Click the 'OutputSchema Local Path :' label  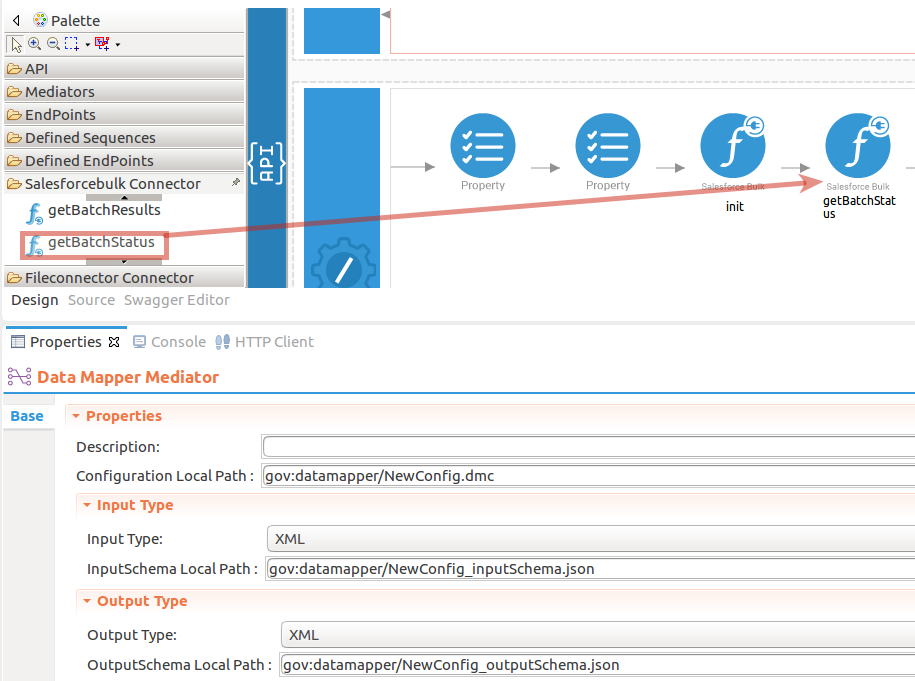pos(179,665)
